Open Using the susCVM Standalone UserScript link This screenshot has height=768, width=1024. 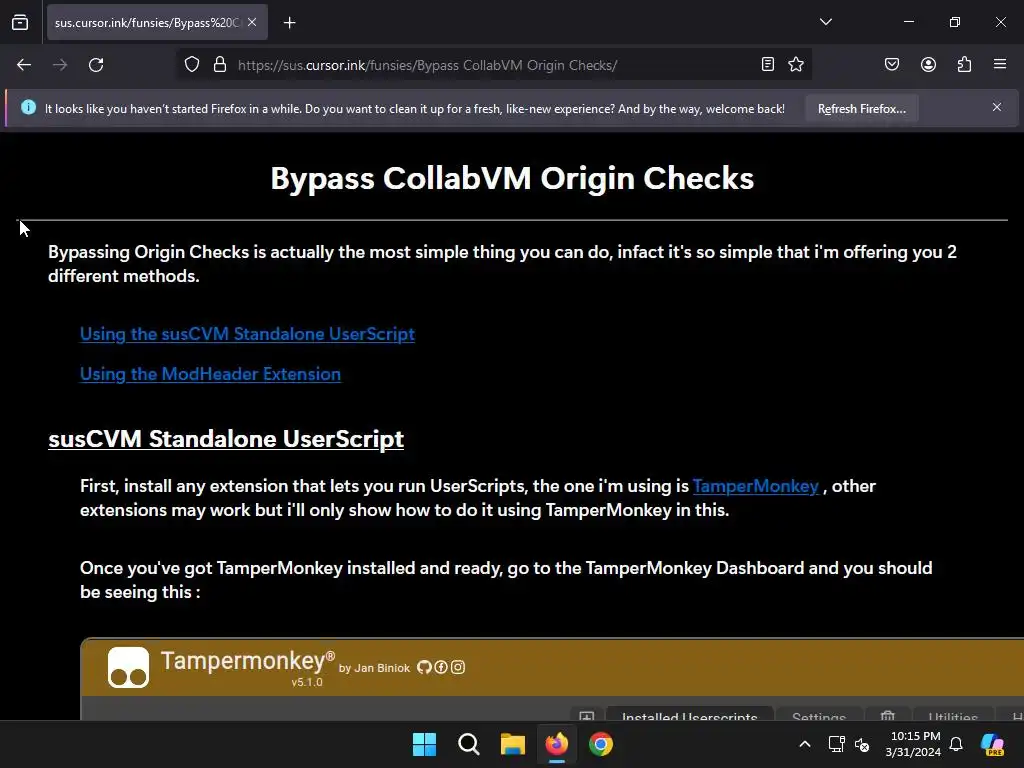pos(248,334)
